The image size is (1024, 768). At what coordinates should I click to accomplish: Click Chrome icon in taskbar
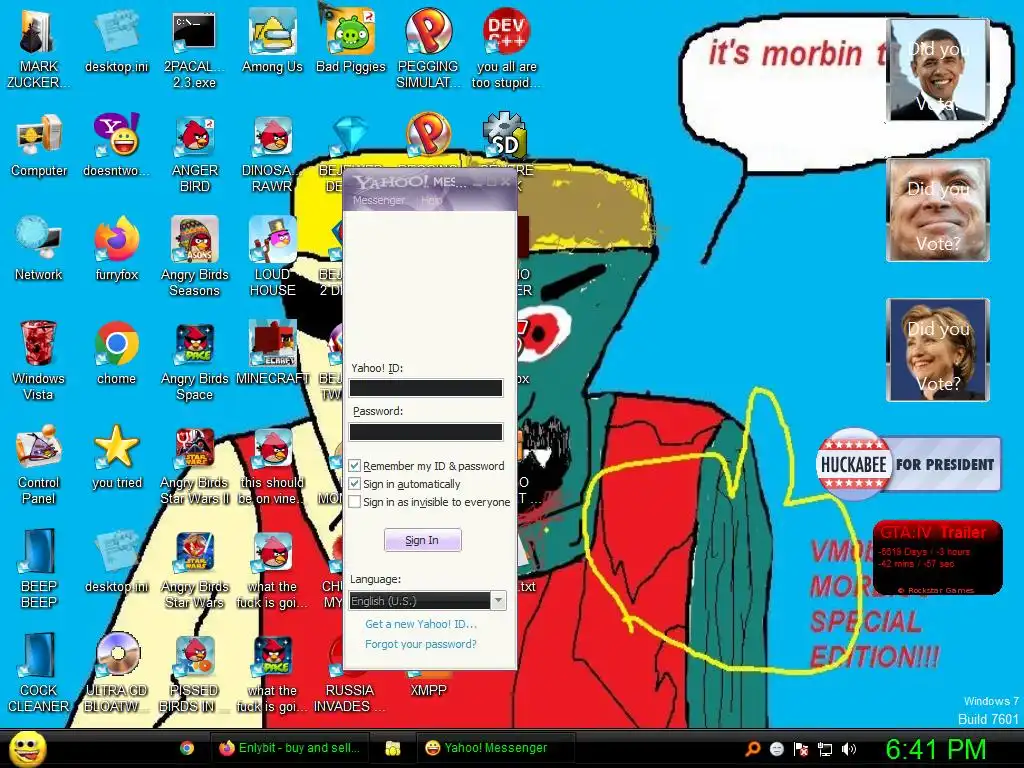[x=187, y=748]
